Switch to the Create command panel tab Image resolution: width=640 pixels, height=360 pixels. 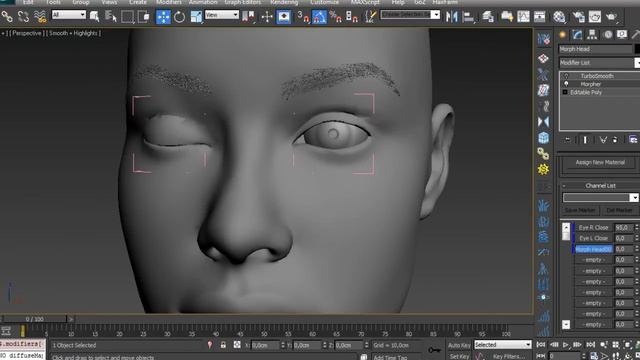(562, 35)
